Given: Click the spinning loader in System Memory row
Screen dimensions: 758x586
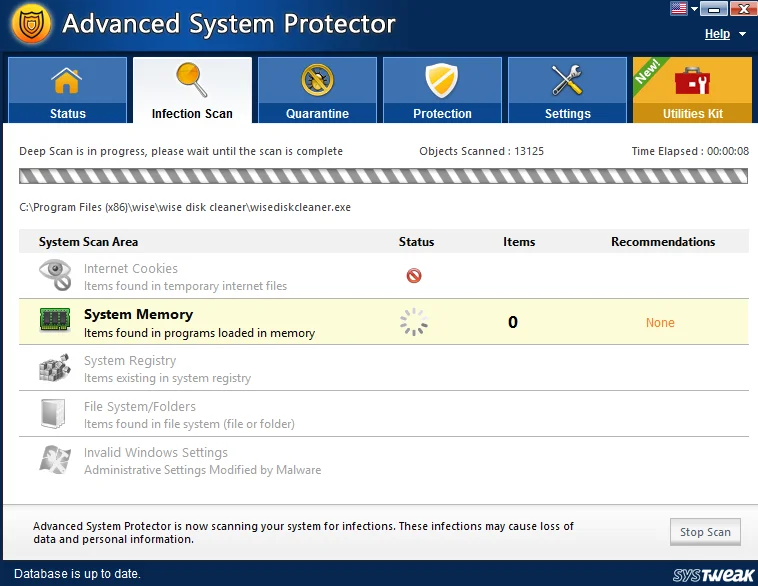Looking at the screenshot, I should 414,322.
